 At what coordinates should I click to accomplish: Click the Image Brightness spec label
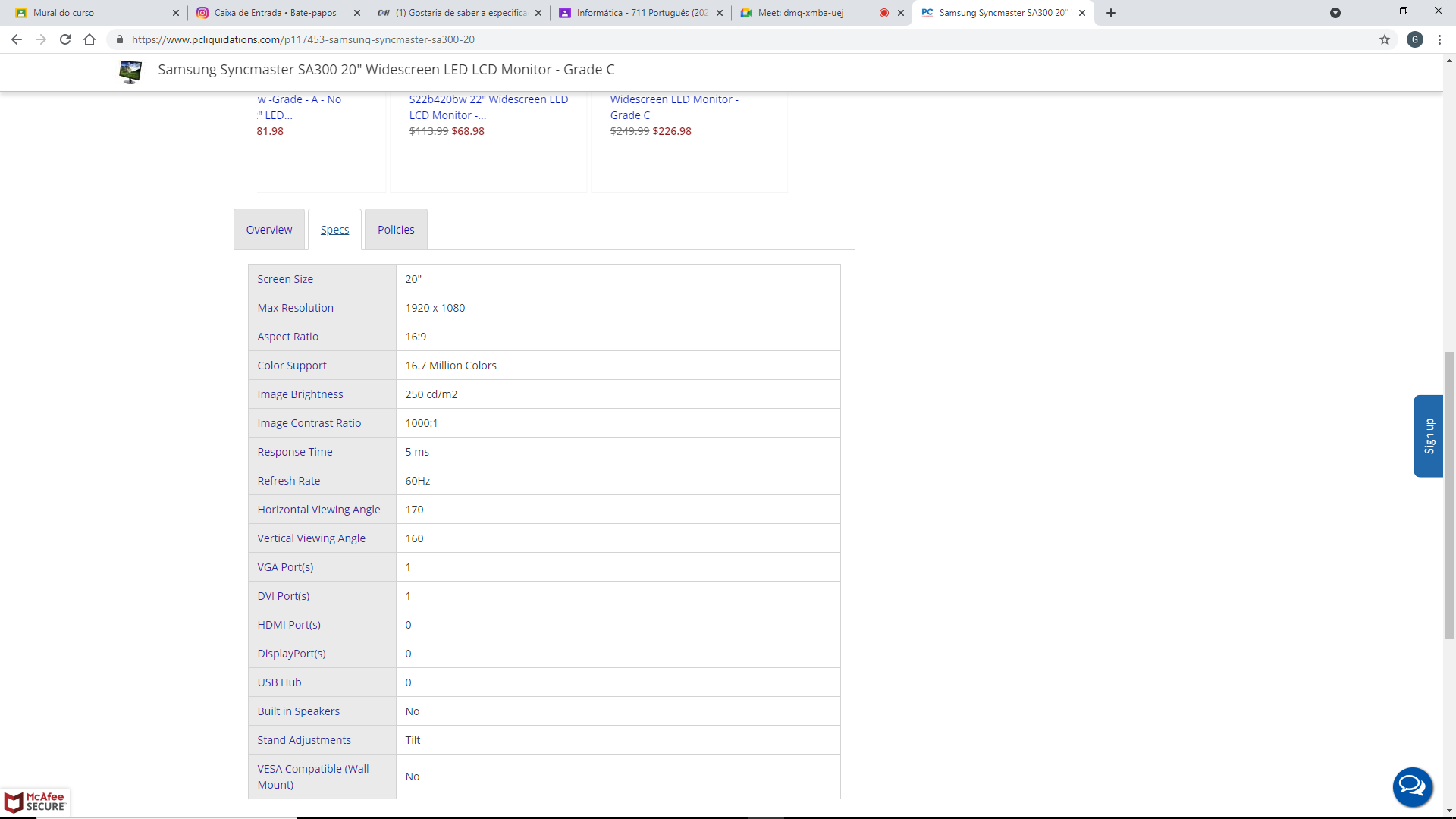point(300,394)
